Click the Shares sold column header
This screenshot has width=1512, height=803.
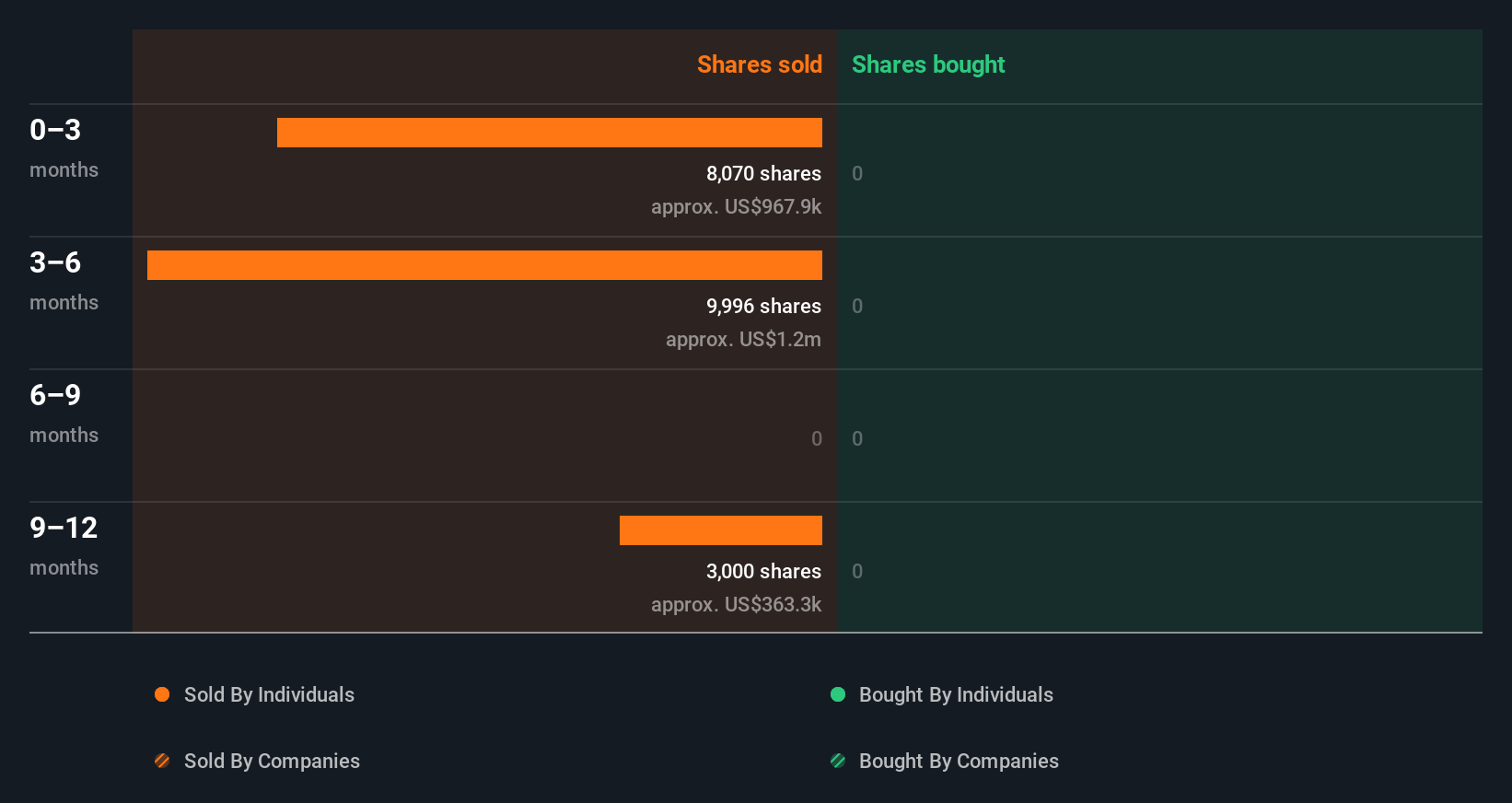(x=759, y=64)
